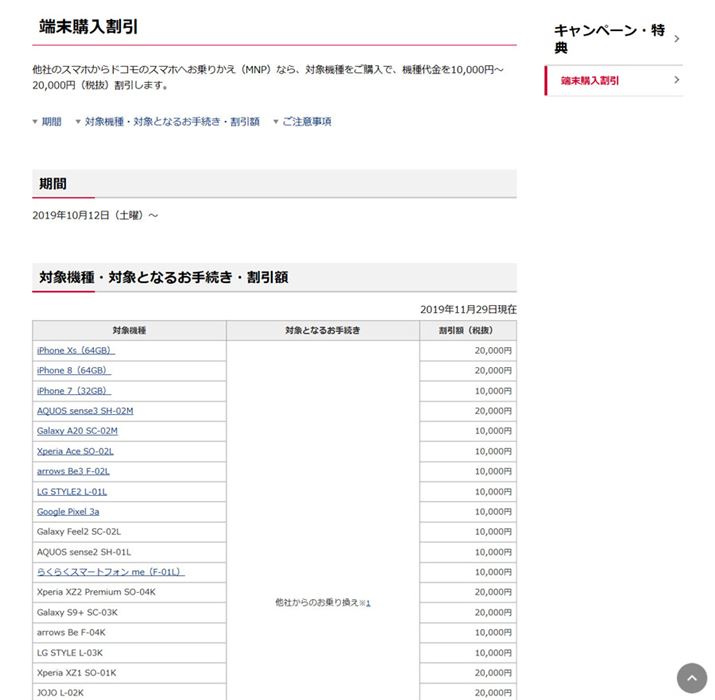715x700 pixels.
Task: Open the iPhone 8 (64GB) link
Action: [73, 371]
